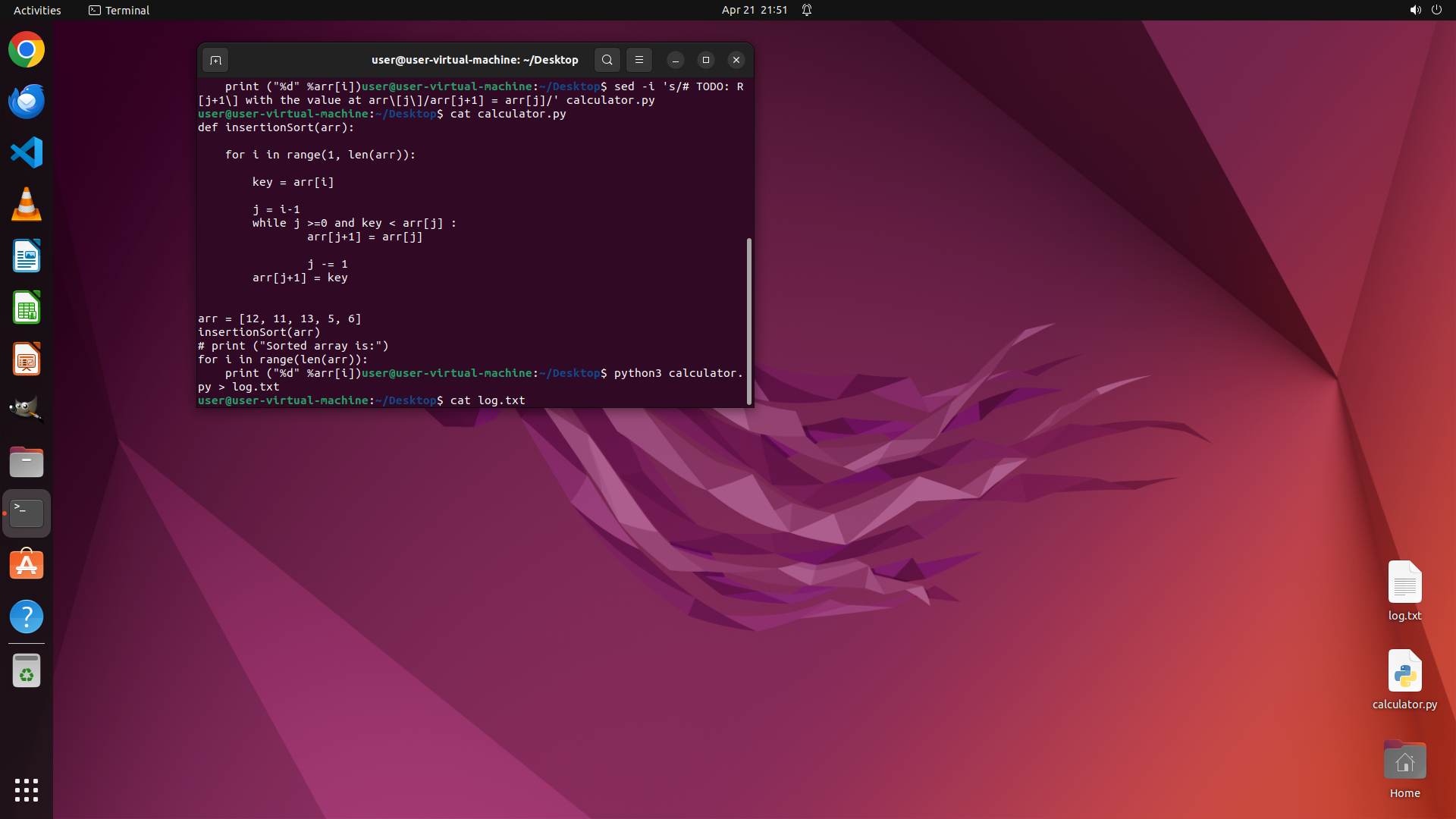This screenshot has height=819, width=1456.
Task: Open the Files manager from dock
Action: 27,462
